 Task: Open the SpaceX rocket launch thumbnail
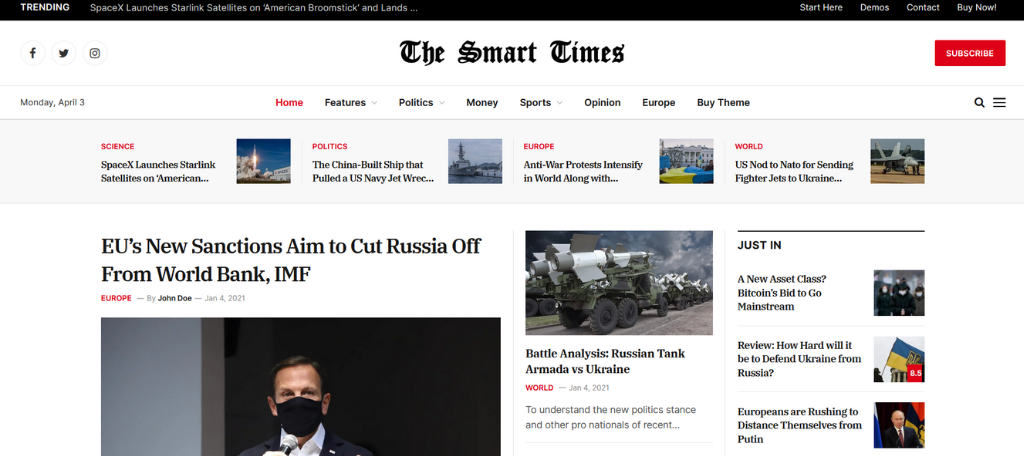coord(263,161)
